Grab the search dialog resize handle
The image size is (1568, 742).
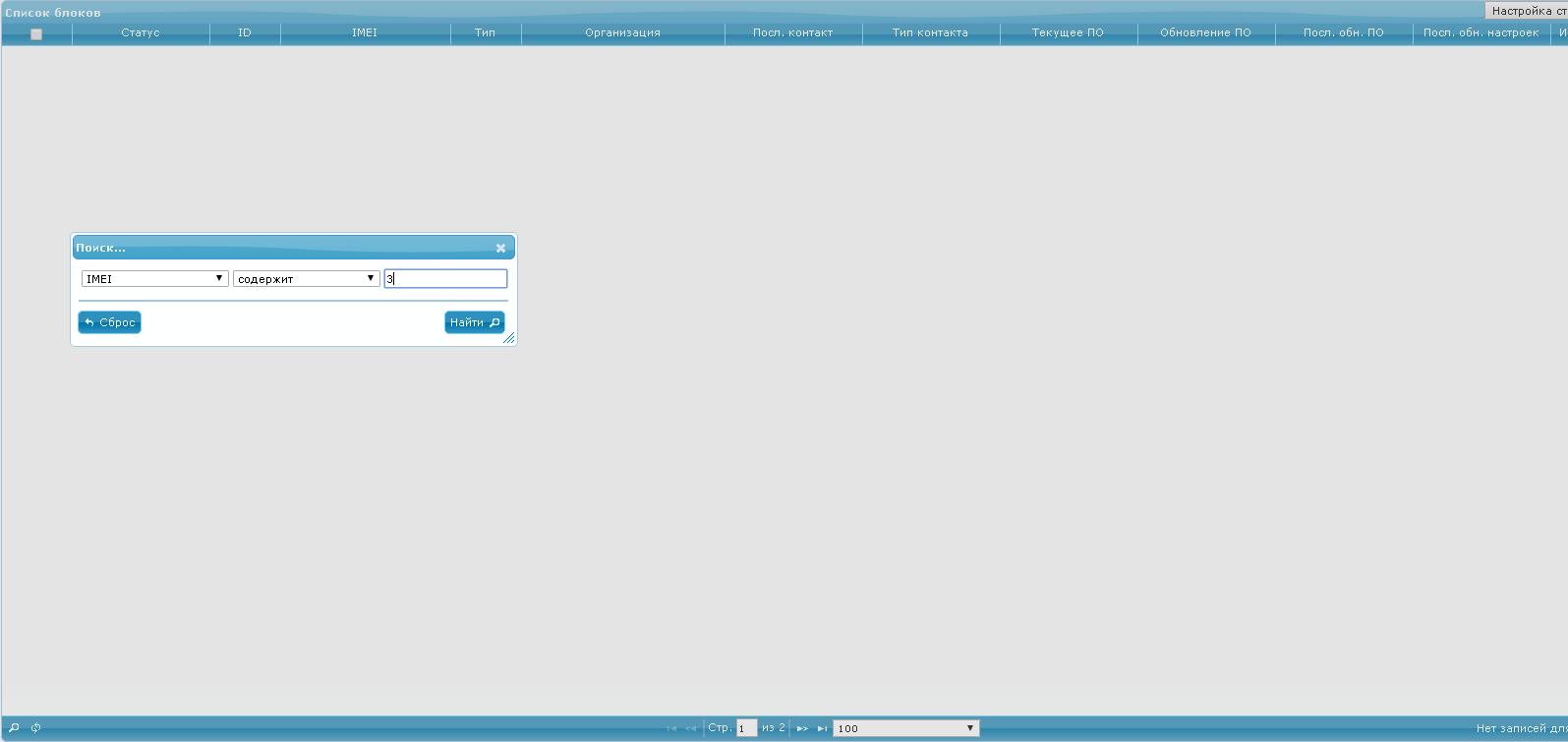(x=508, y=338)
